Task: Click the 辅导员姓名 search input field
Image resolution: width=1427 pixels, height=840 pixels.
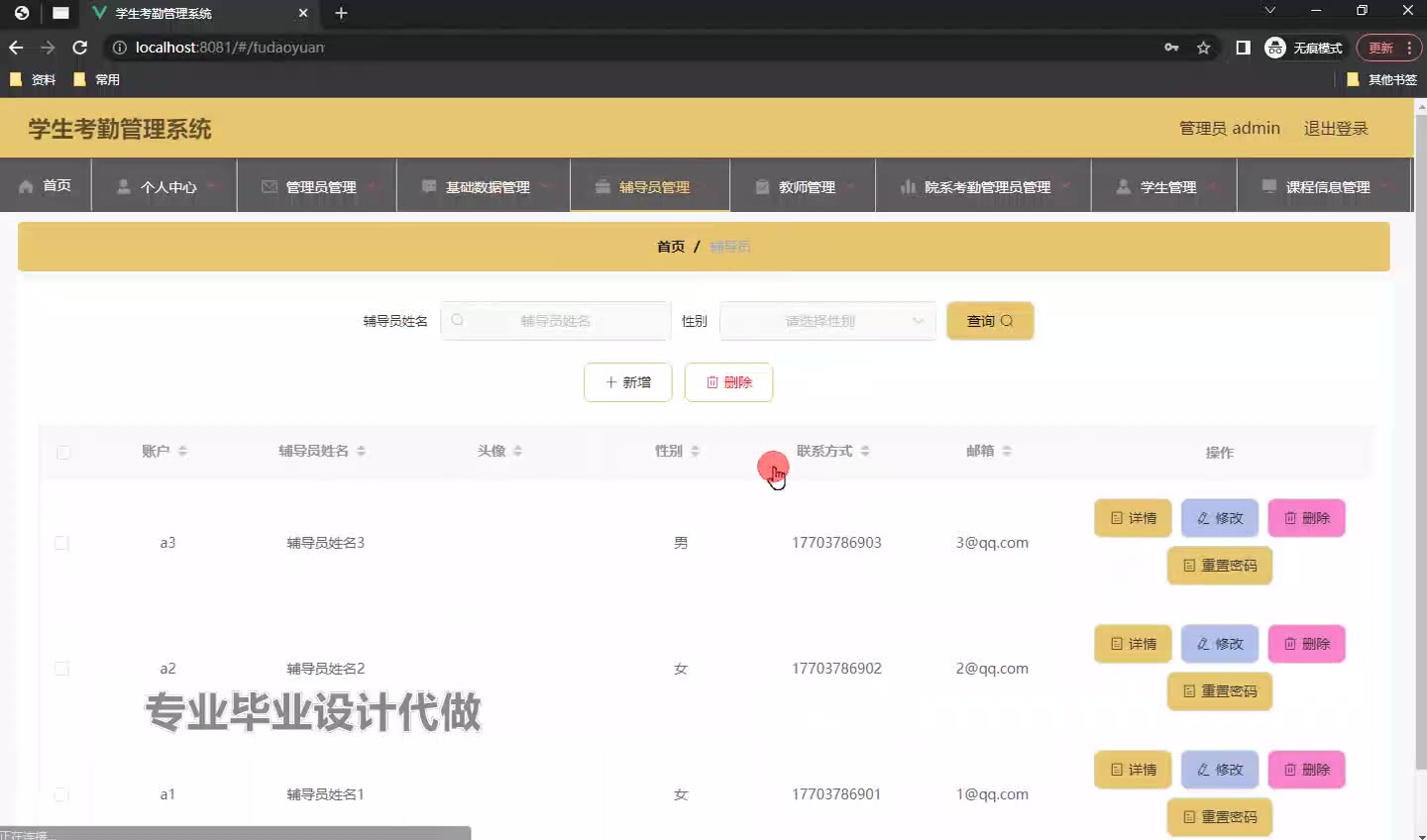Action: pyautogui.click(x=556, y=321)
